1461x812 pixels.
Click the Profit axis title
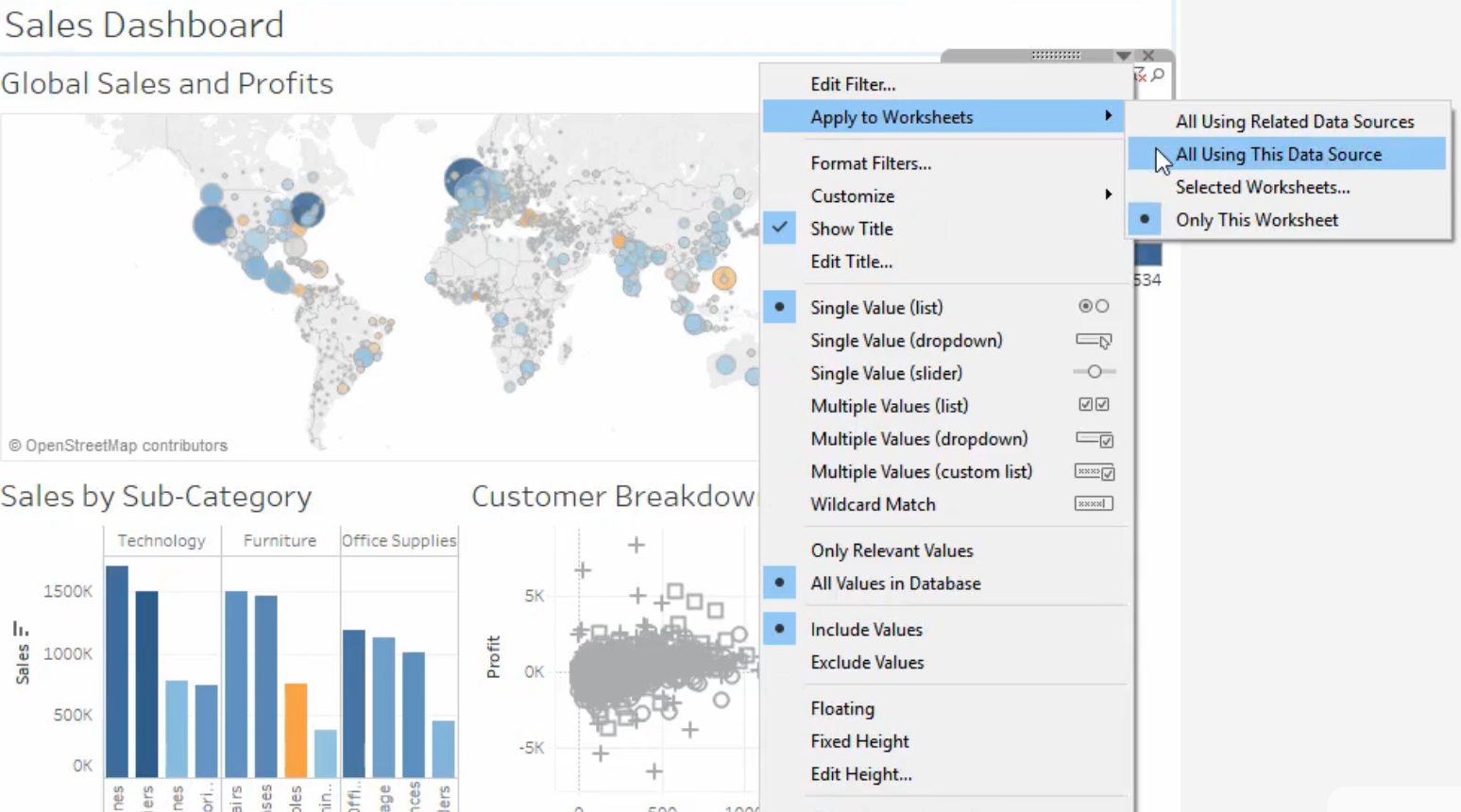(x=493, y=657)
